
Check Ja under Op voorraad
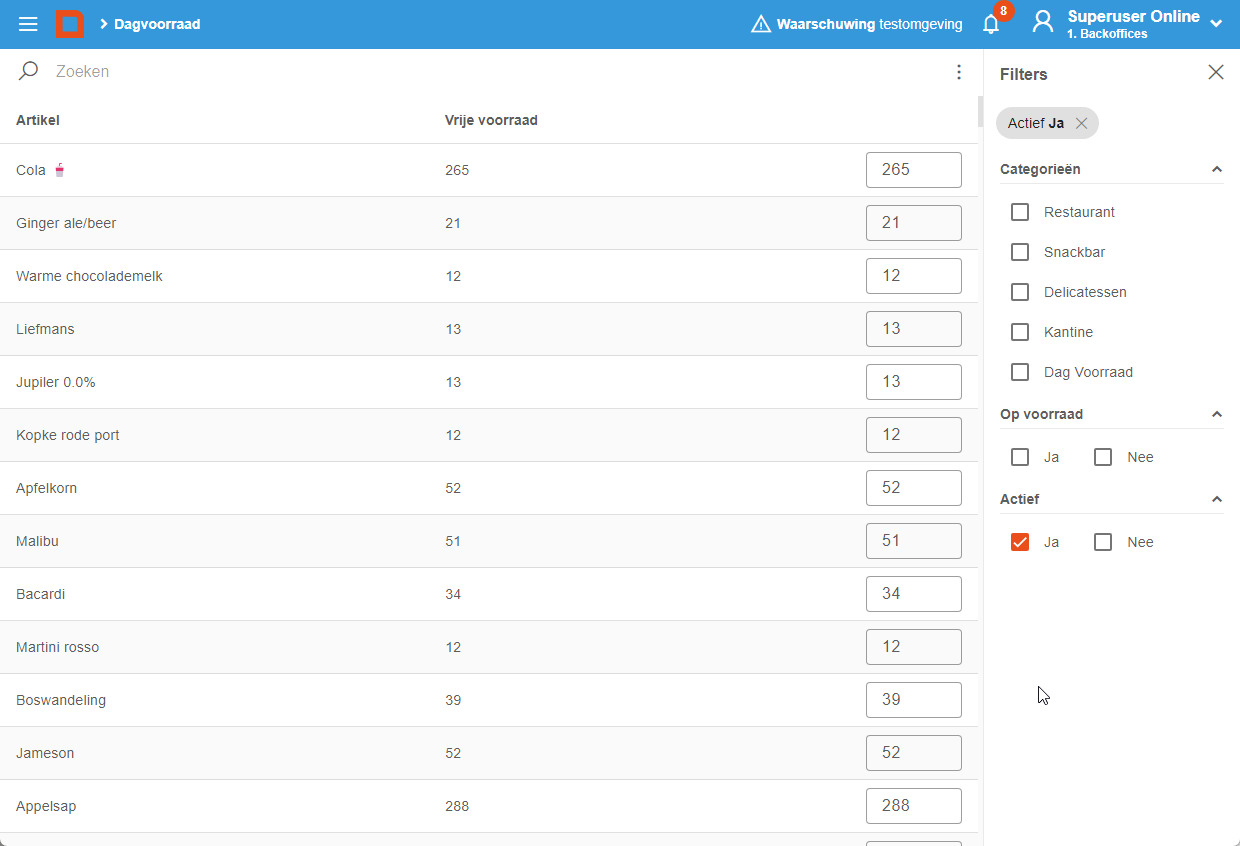(1020, 457)
